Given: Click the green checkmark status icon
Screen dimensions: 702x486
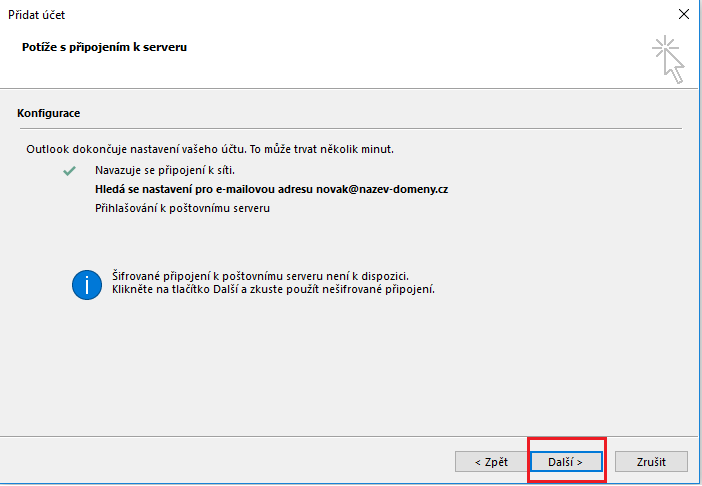Looking at the screenshot, I should click(x=69, y=171).
